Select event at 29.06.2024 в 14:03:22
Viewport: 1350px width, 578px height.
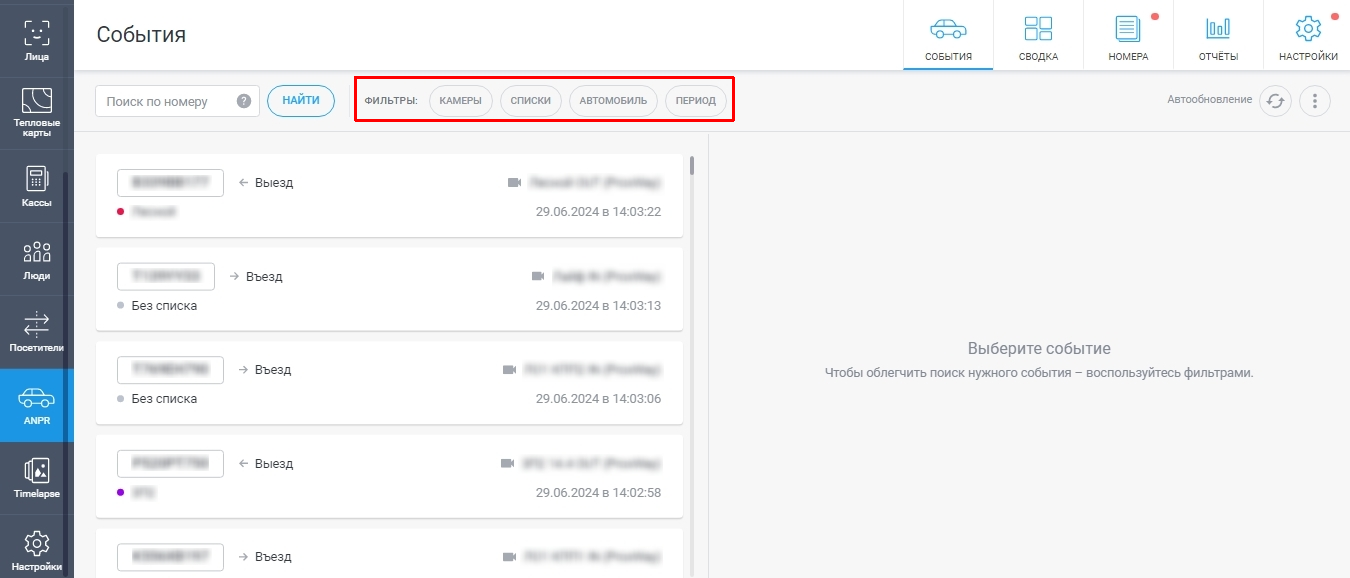[389, 195]
